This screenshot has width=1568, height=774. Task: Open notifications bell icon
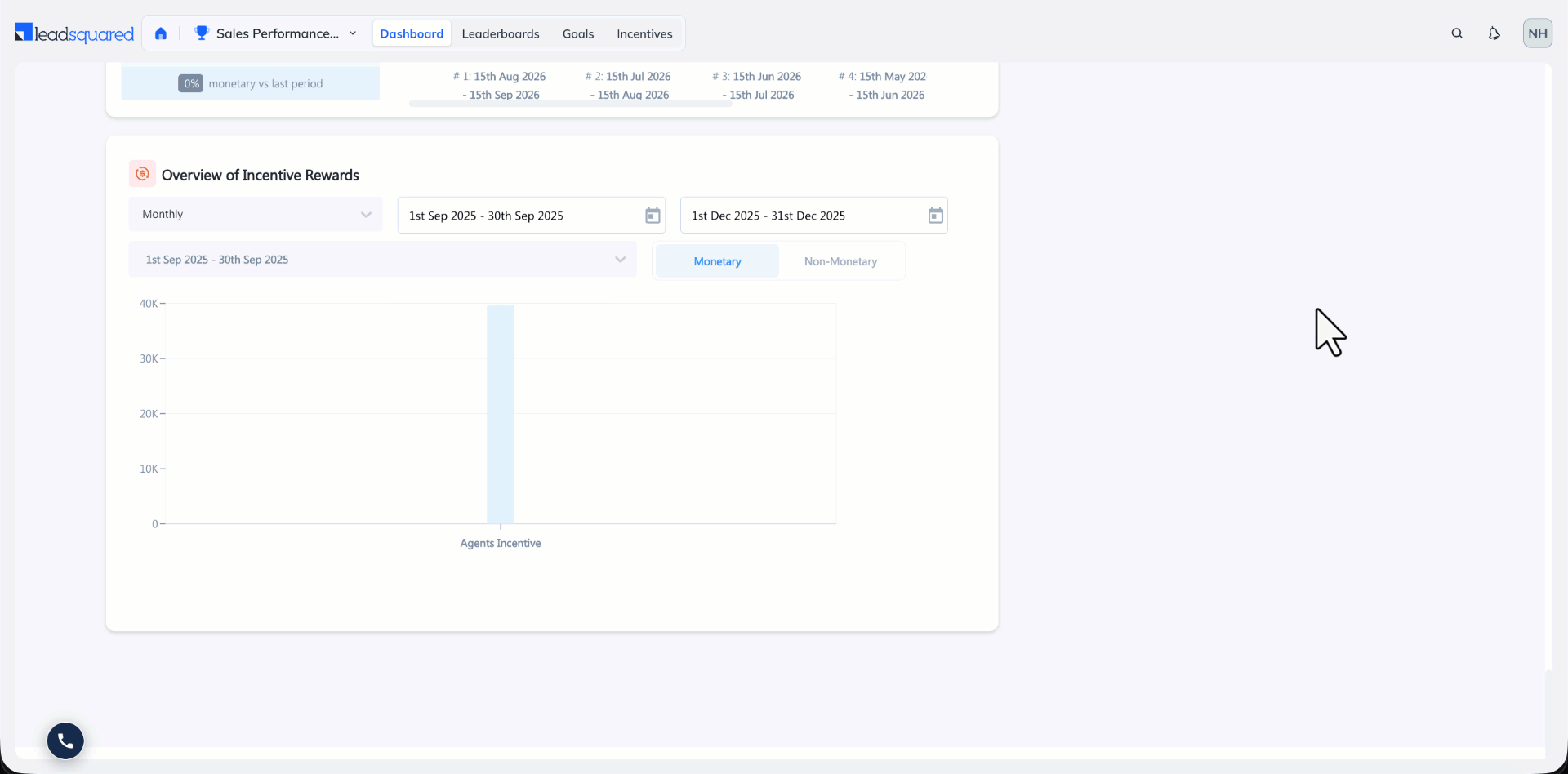click(x=1494, y=33)
